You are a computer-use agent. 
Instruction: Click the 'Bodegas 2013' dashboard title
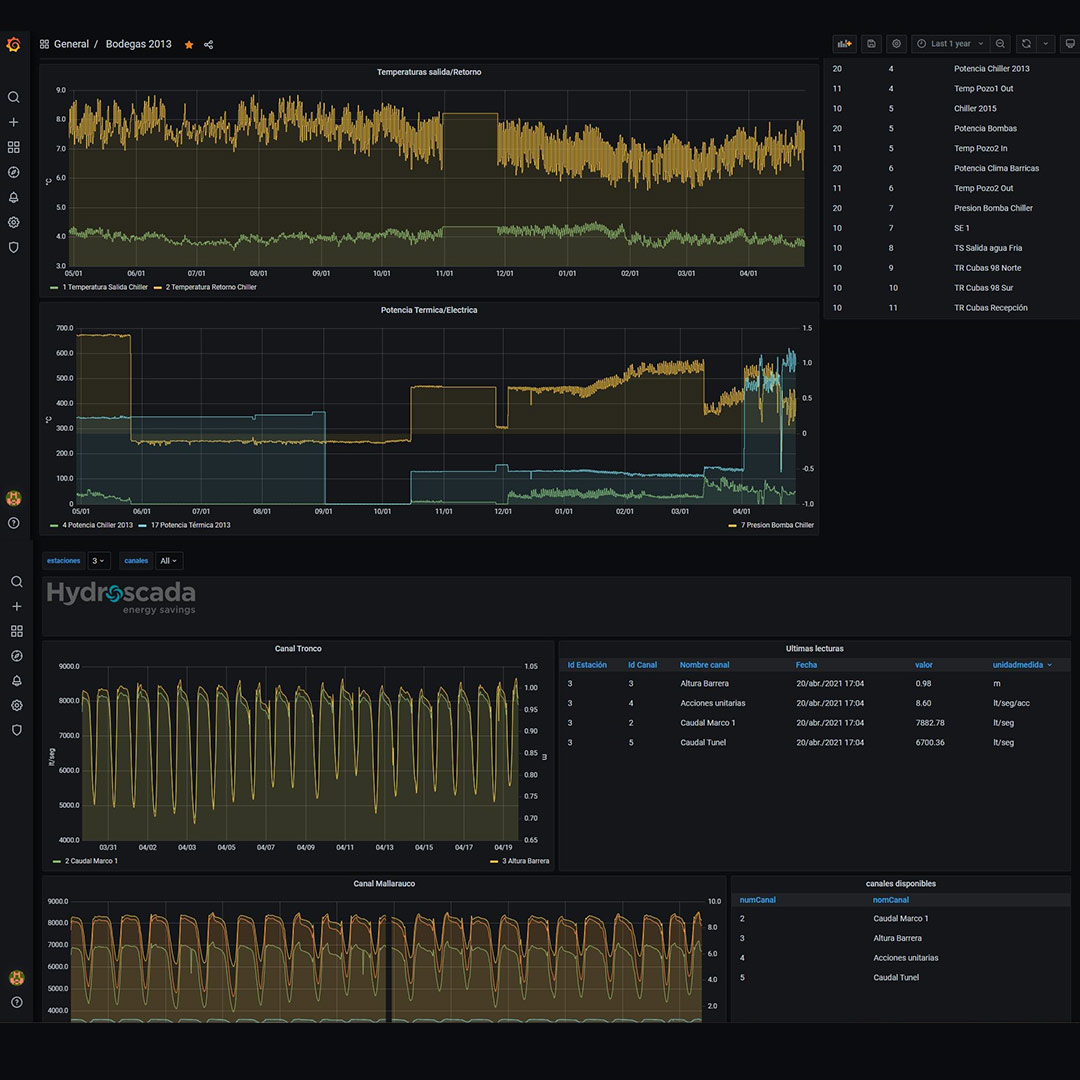(x=138, y=44)
